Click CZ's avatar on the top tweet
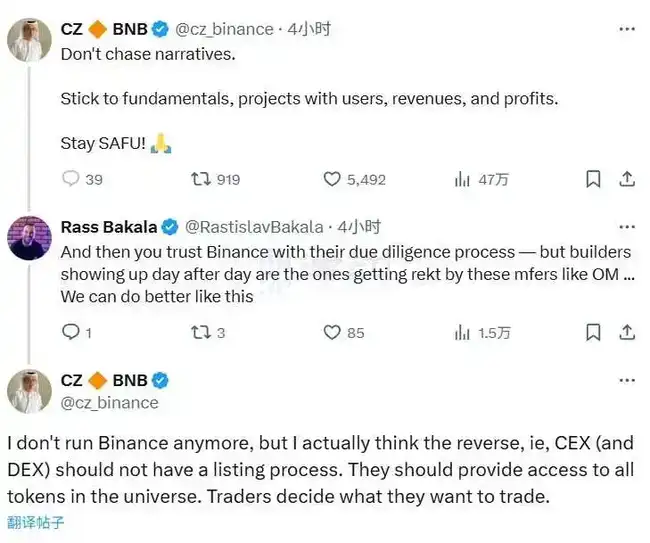This screenshot has height=543, width=650. 30,41
